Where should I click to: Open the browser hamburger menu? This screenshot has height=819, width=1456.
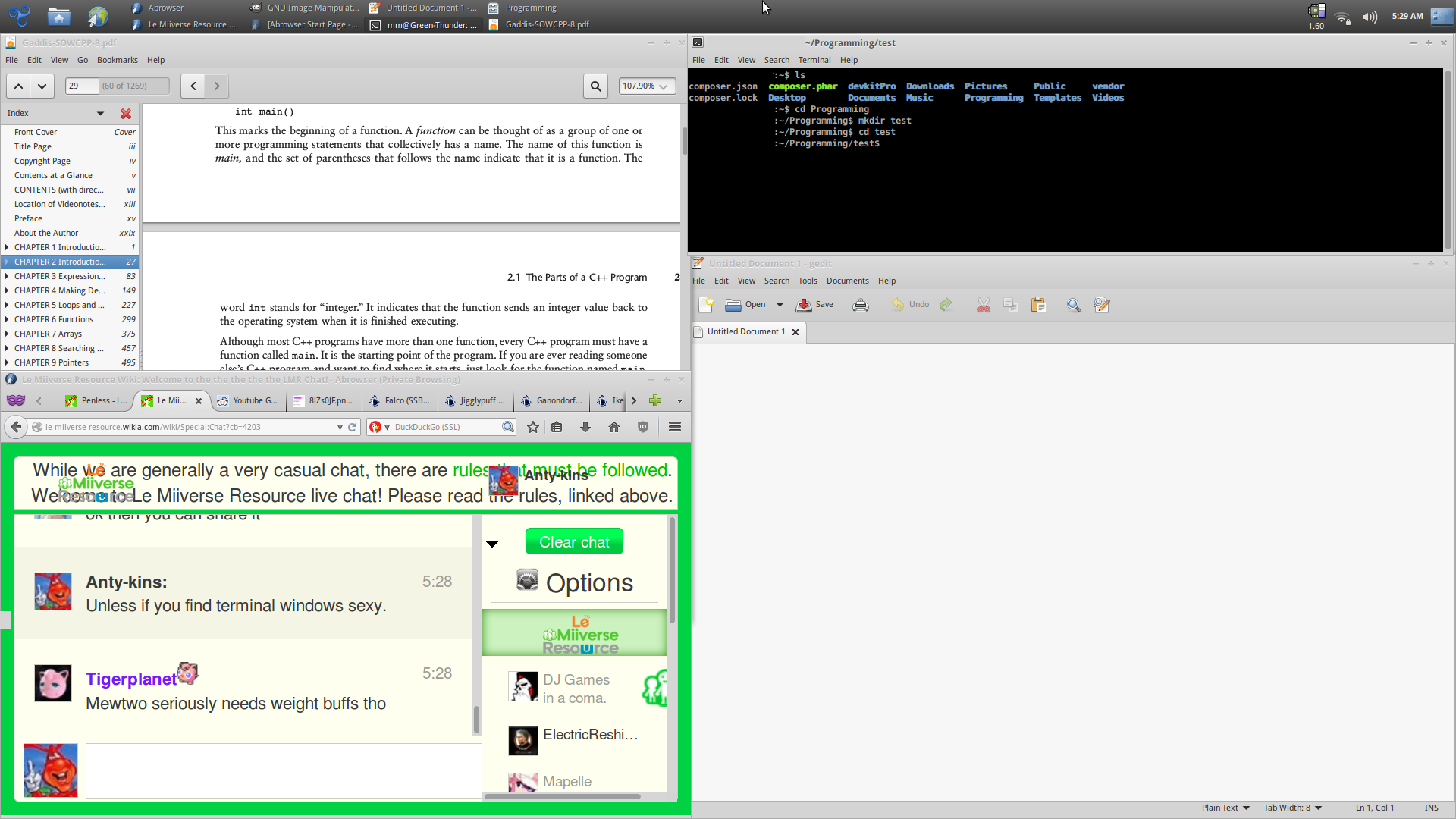[675, 427]
